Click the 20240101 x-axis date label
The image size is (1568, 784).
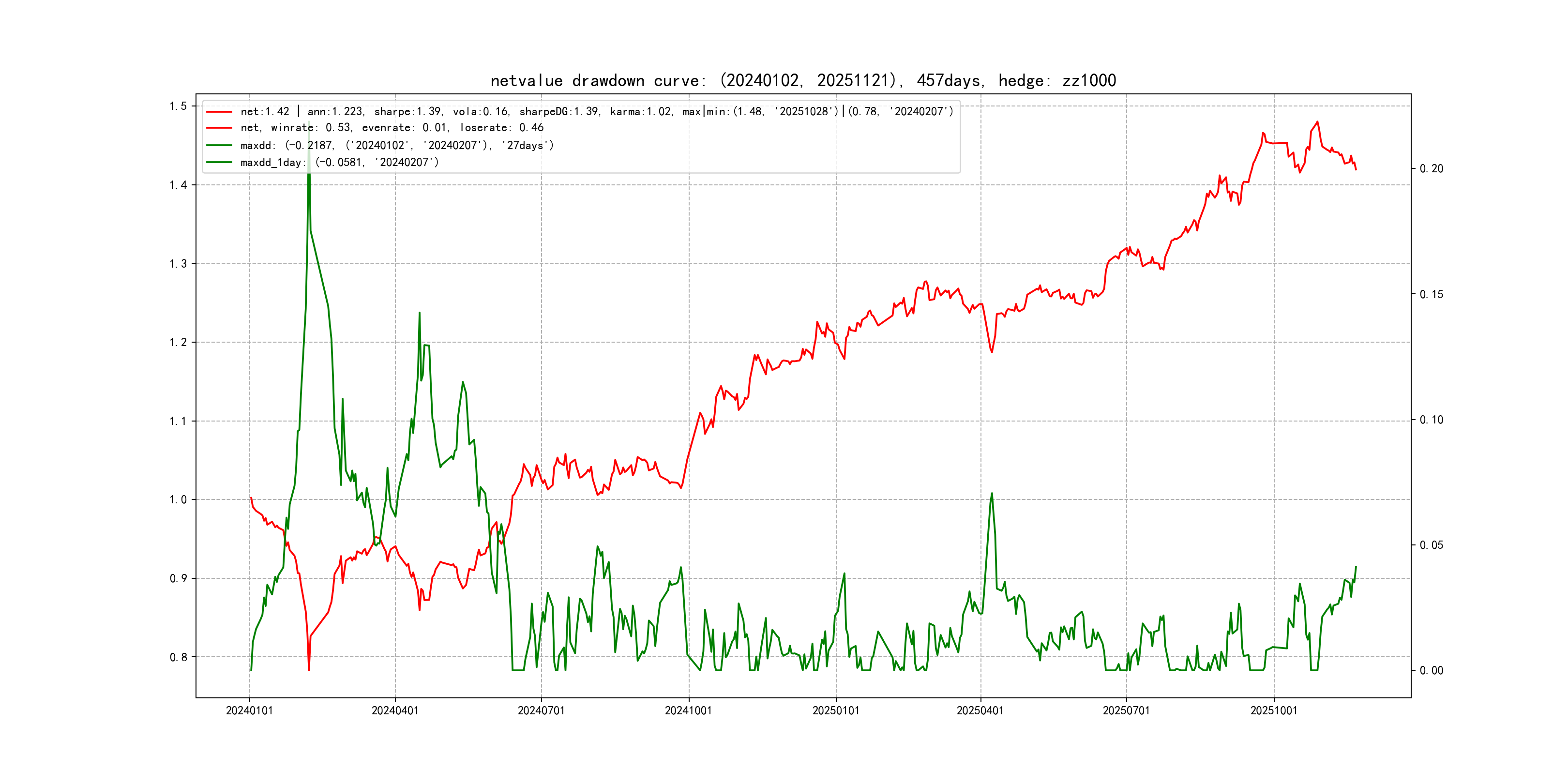tap(249, 711)
